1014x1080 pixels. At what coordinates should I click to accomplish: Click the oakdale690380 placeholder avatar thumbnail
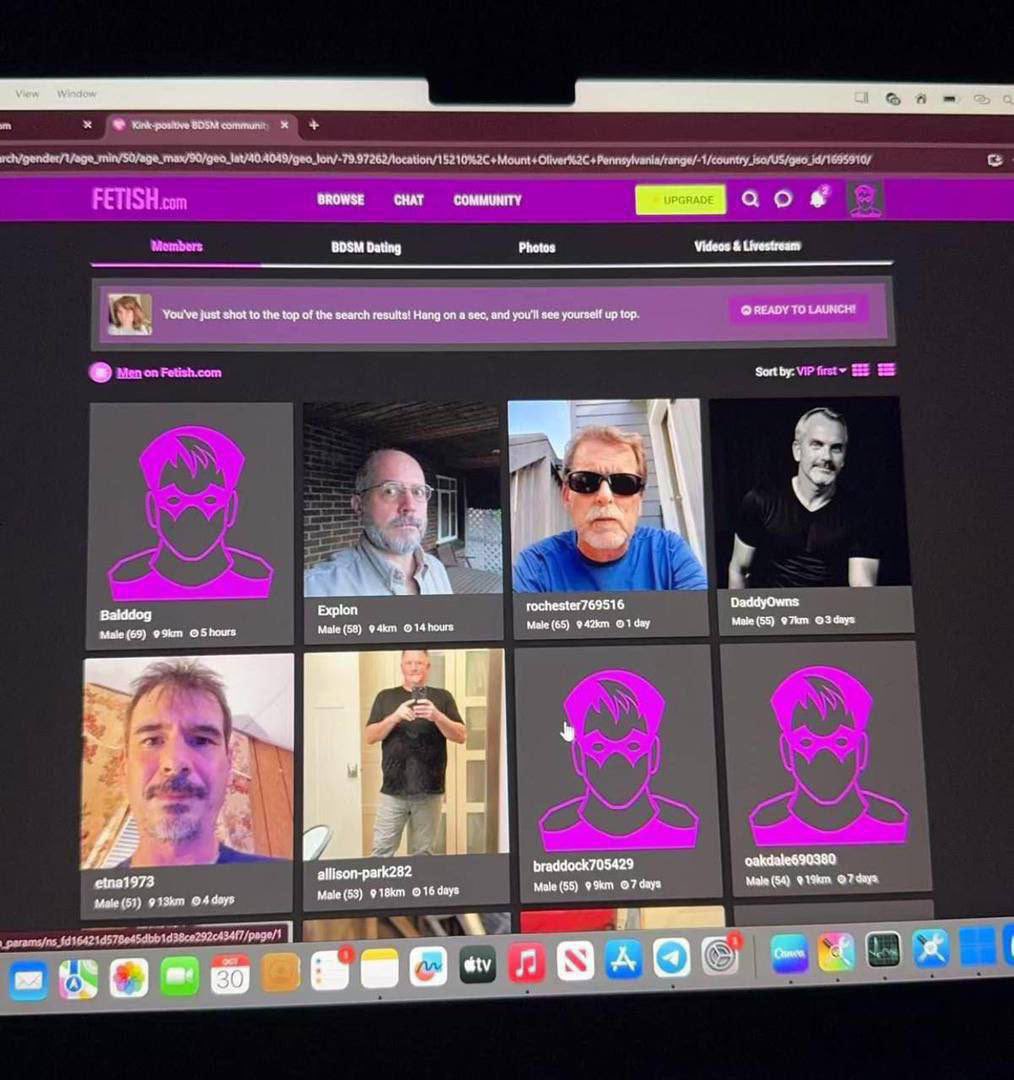[825, 747]
